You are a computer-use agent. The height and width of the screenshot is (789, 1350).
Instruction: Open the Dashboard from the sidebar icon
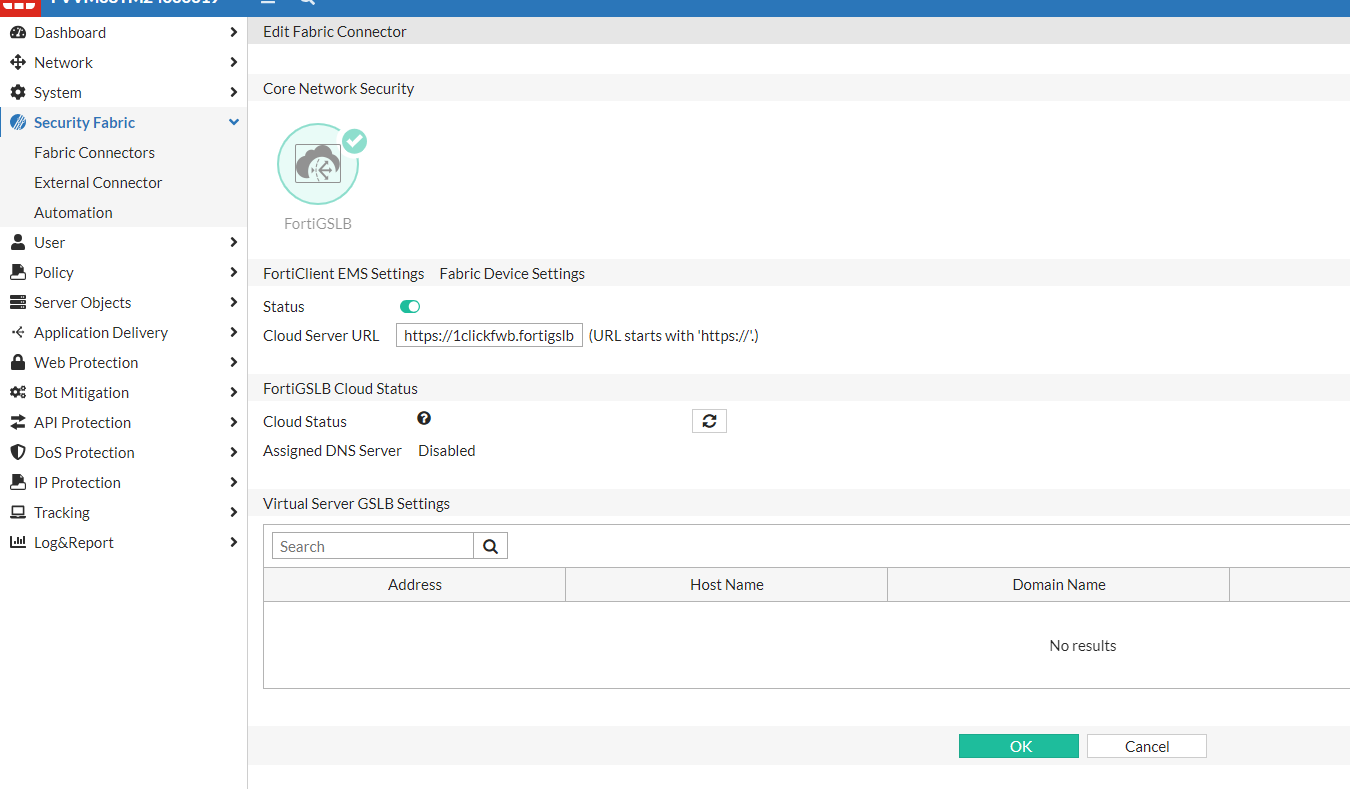pyautogui.click(x=20, y=32)
